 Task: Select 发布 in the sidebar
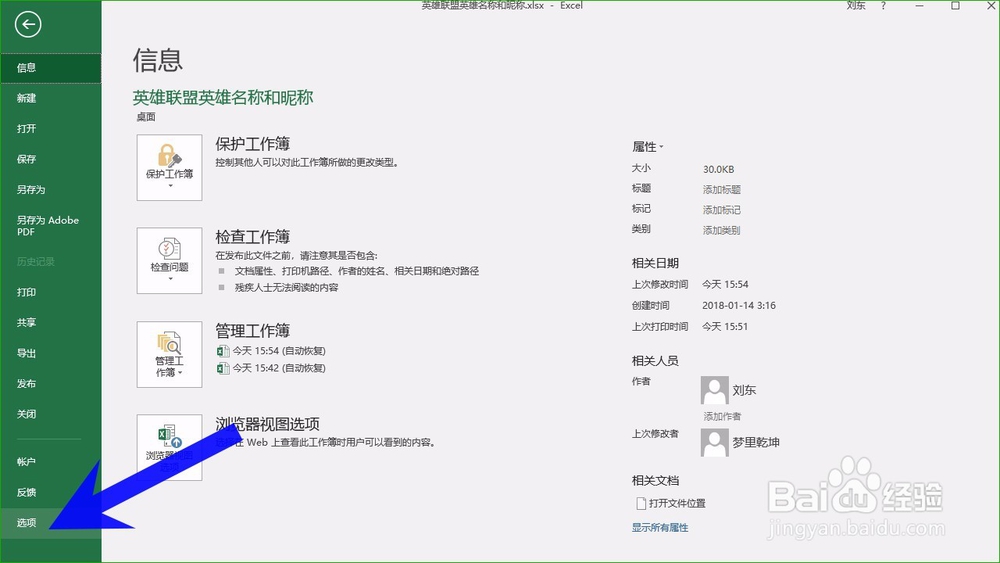coord(50,384)
